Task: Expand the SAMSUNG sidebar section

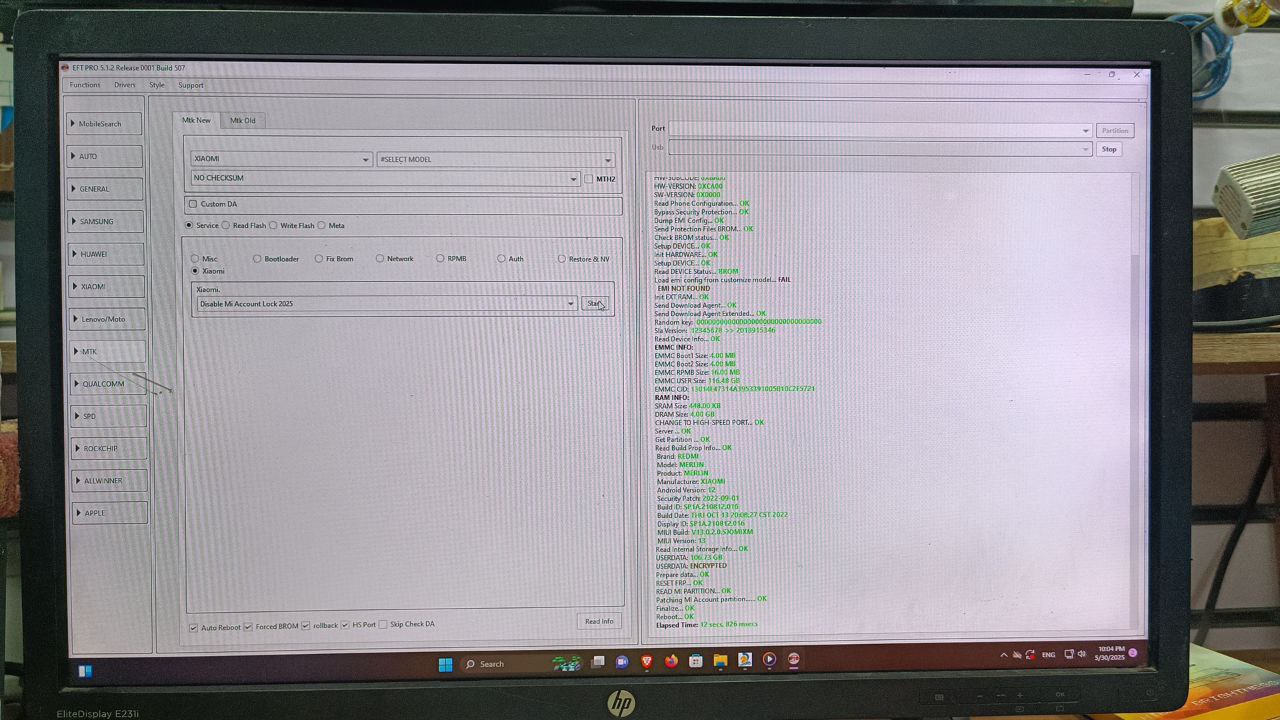Action: pos(105,221)
